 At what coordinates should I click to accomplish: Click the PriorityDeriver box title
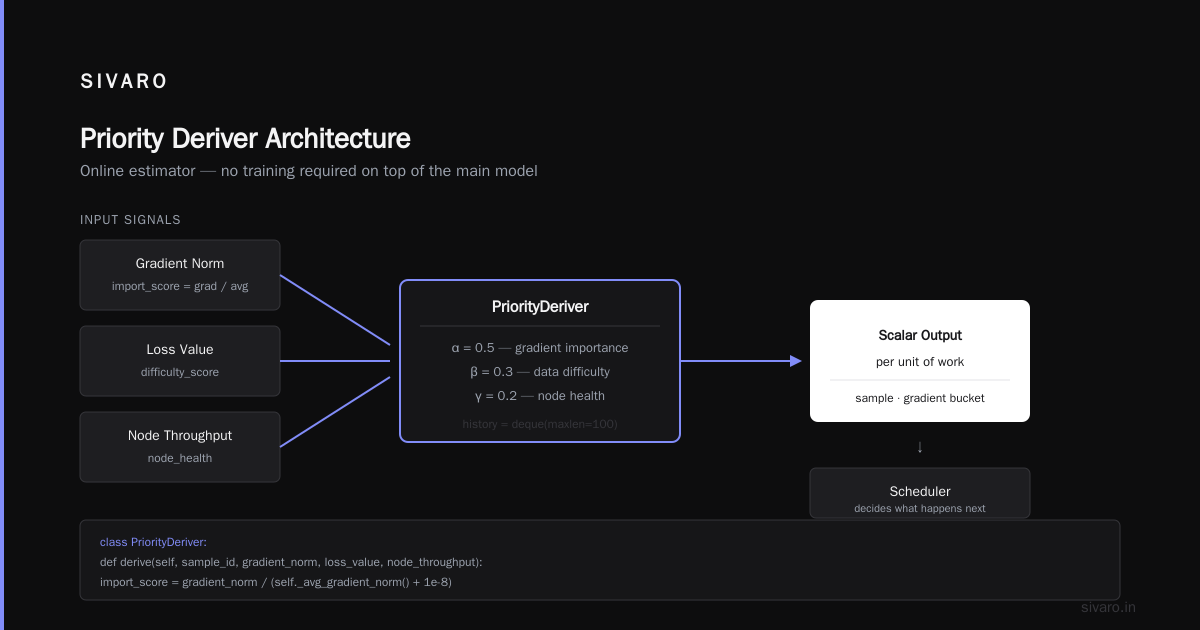(x=540, y=307)
